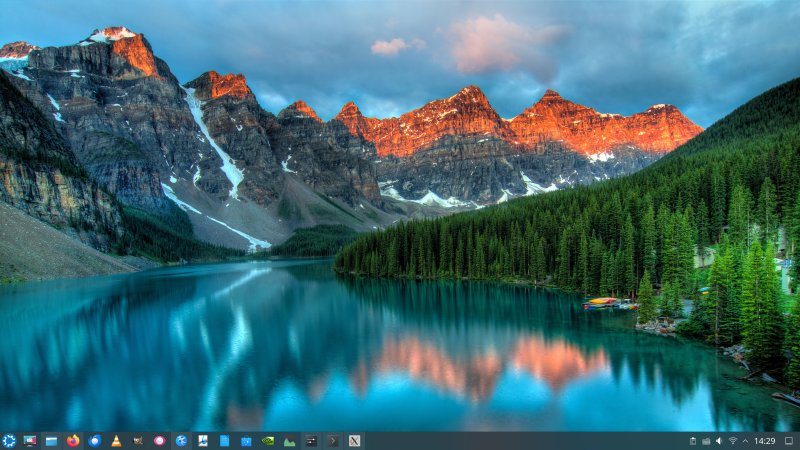Open NVIDIA settings from taskbar
The image size is (800, 450).
(x=268, y=441)
